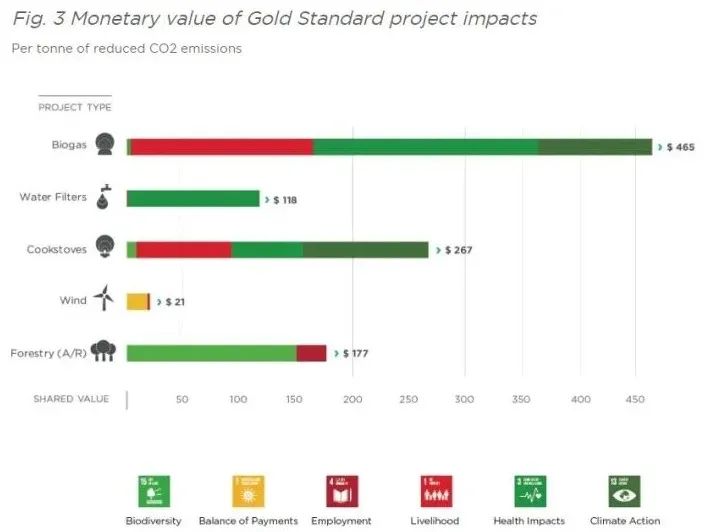The width and height of the screenshot is (718, 532).
Task: Select the Cookstoves project icon
Action: click(104, 248)
